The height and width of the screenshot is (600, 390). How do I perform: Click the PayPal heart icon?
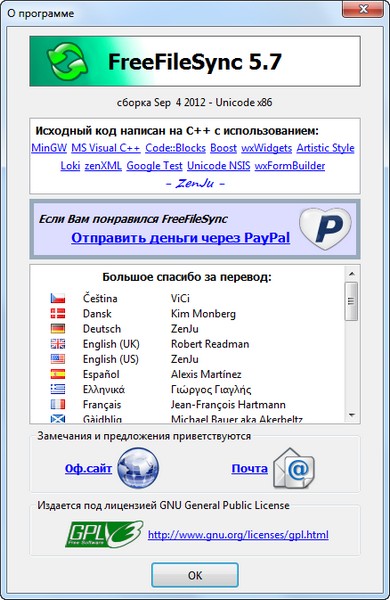point(326,228)
